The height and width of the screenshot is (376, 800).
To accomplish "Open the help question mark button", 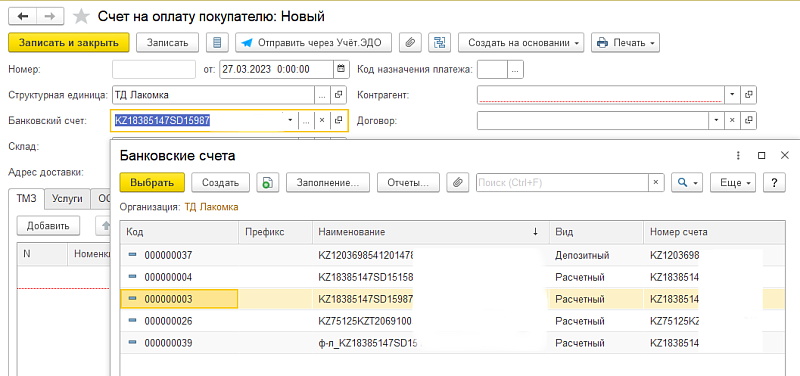I will [x=774, y=182].
